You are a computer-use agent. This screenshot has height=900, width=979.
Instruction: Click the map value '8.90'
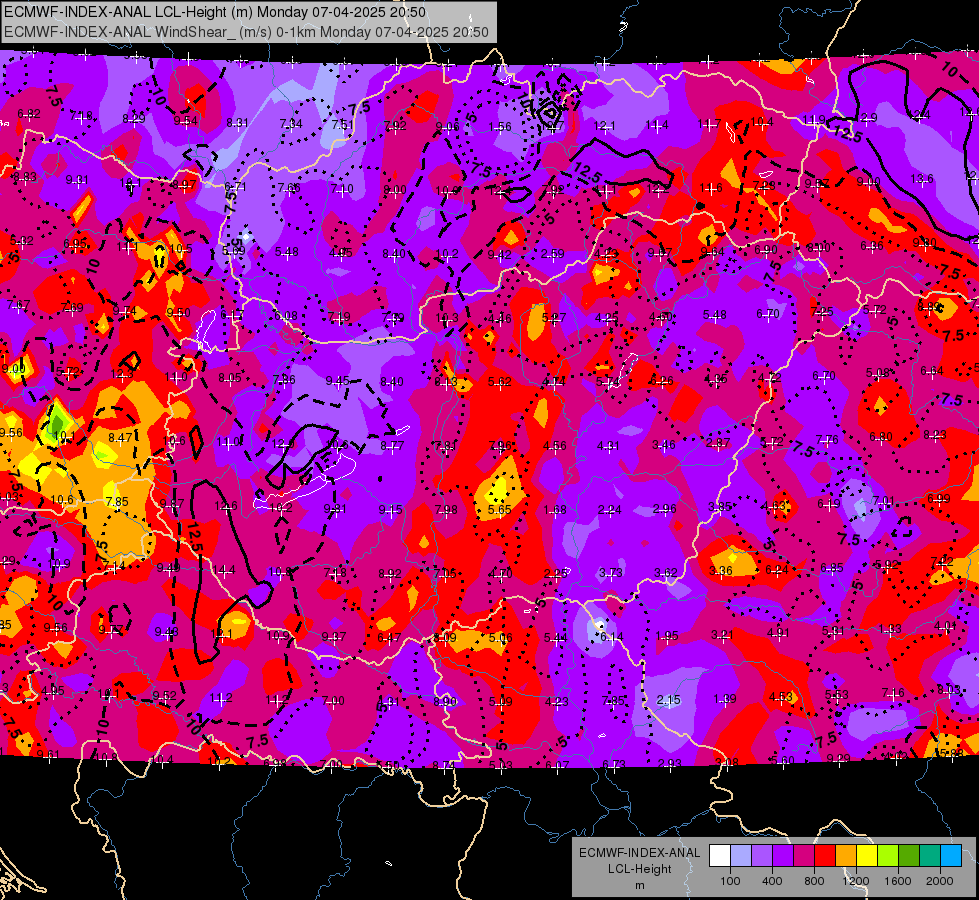(445, 701)
